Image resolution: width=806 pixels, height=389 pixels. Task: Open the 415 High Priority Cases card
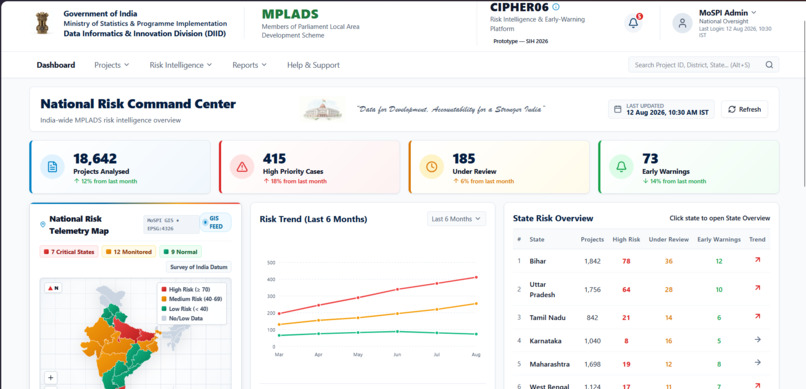point(309,167)
